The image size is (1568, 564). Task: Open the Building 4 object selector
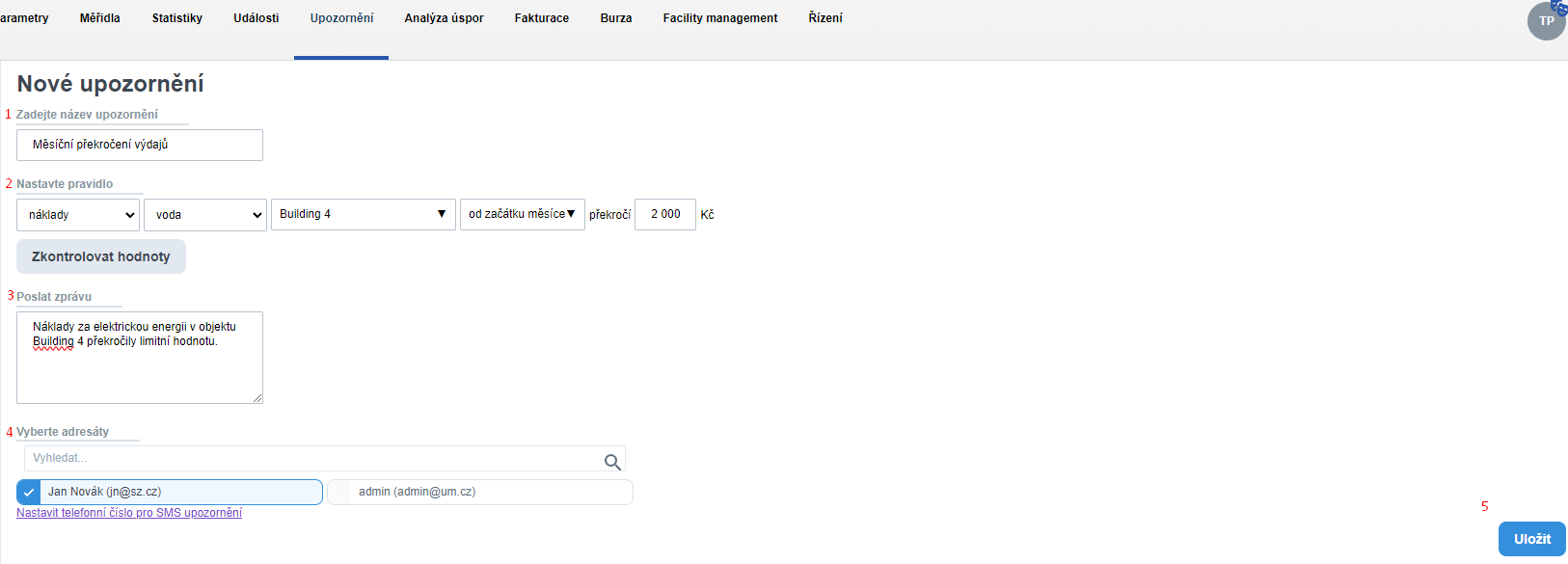click(x=363, y=214)
